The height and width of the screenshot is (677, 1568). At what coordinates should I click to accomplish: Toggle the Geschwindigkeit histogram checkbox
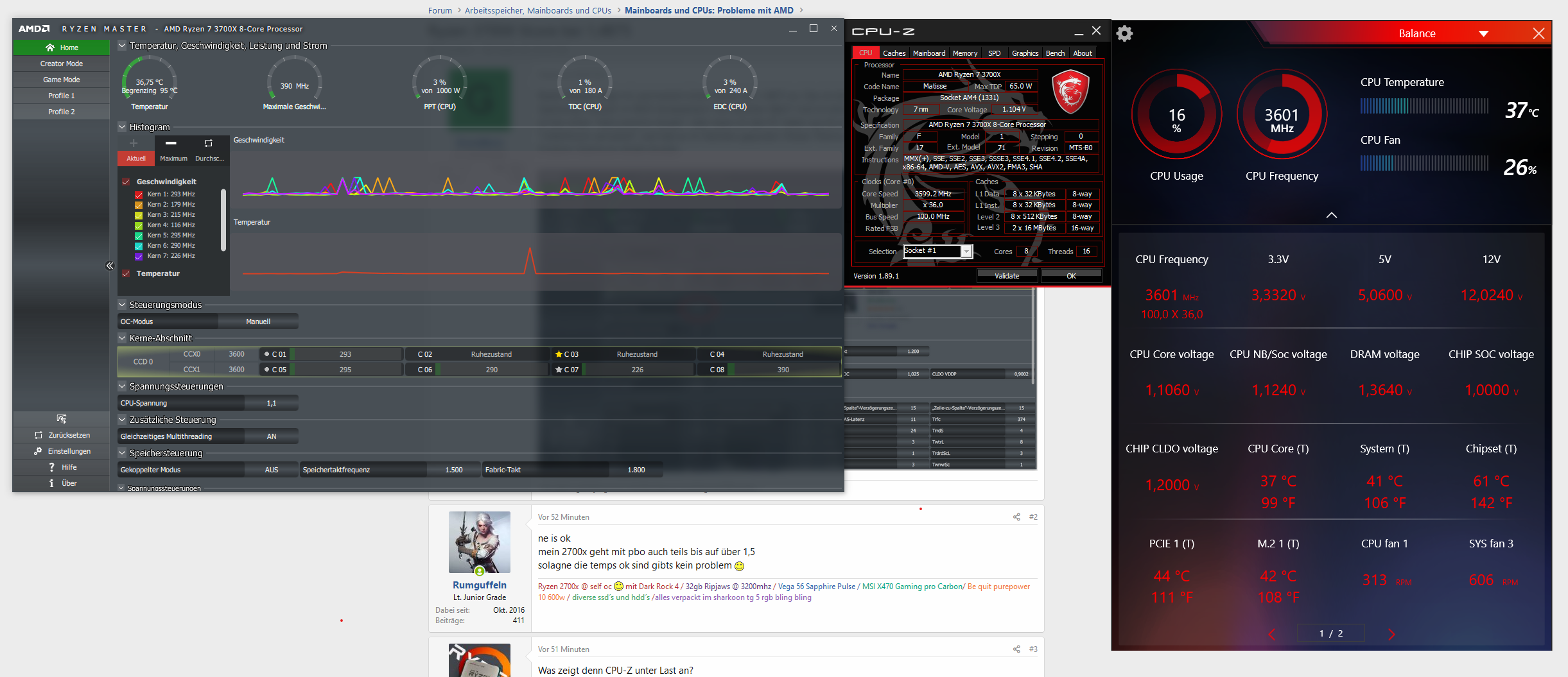click(126, 182)
